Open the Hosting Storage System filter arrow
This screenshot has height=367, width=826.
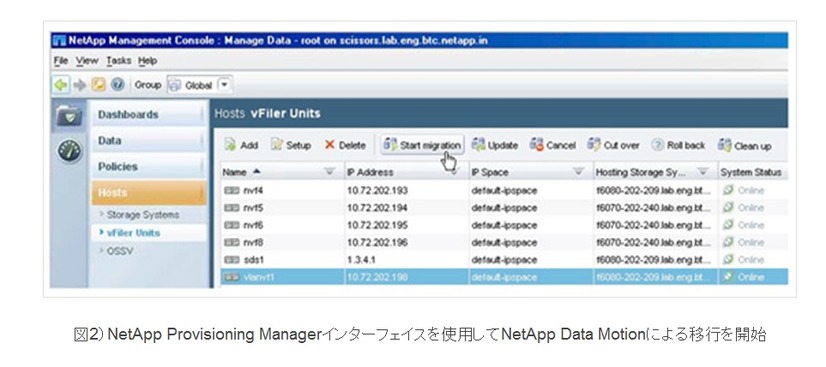(703, 171)
